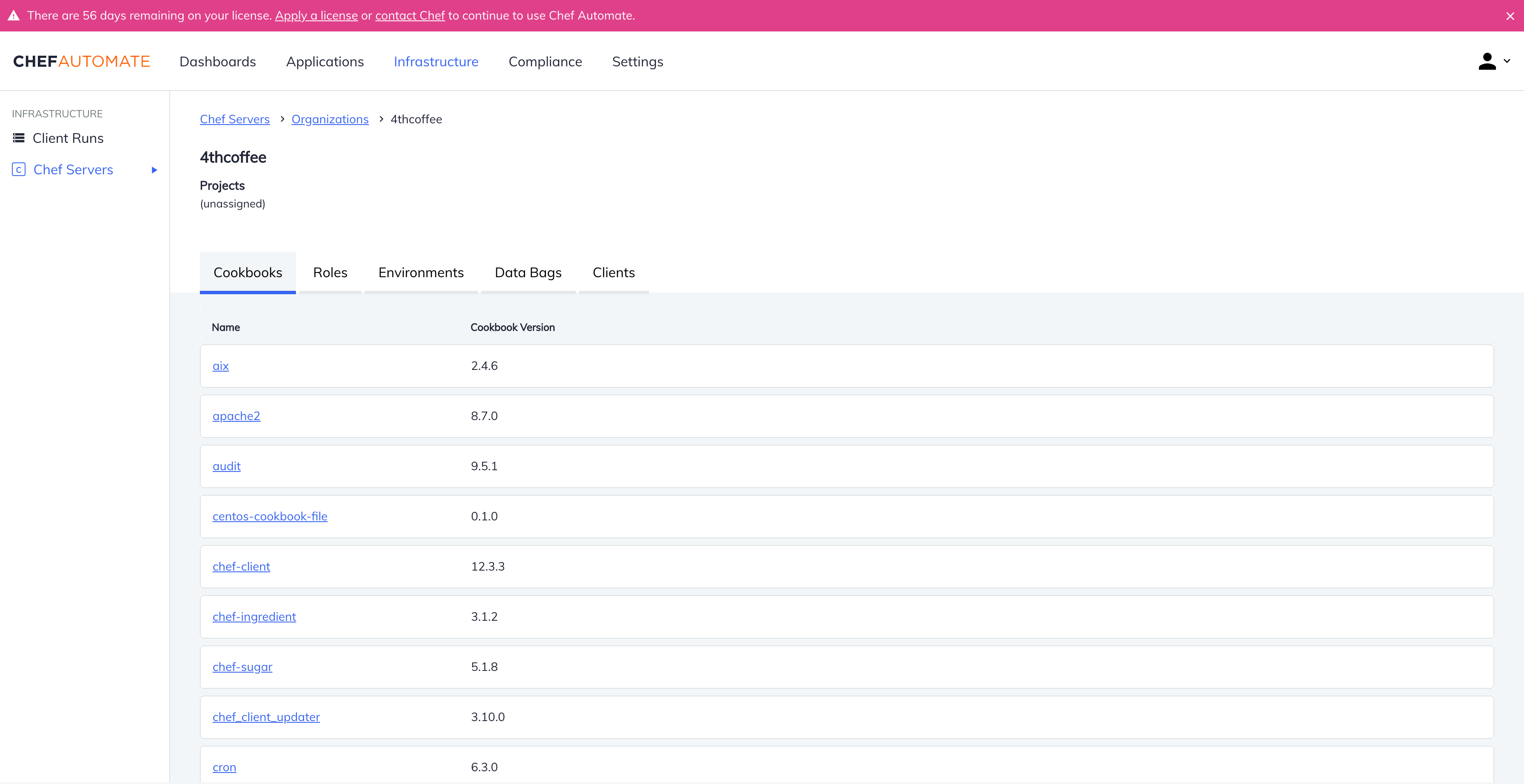Navigate to the Dashboards menu
Viewport: 1524px width, 784px height.
coord(217,61)
